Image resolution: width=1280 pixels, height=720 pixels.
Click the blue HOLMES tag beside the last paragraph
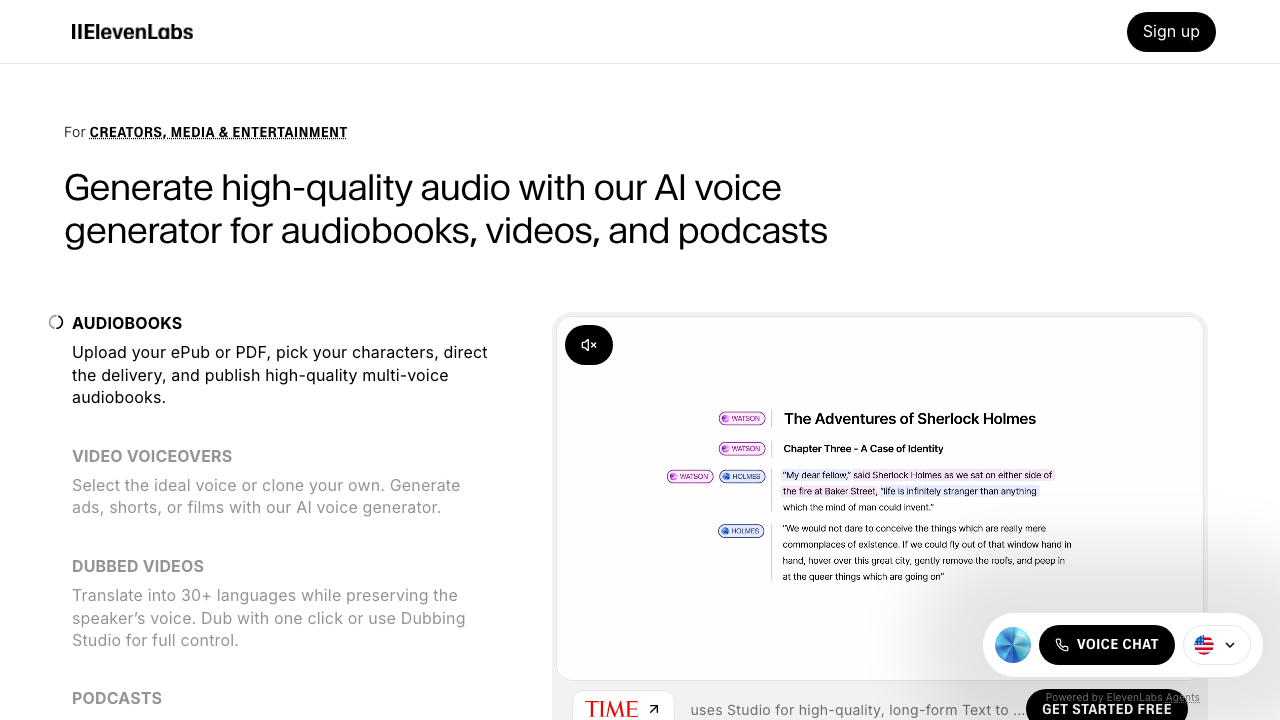coord(741,531)
